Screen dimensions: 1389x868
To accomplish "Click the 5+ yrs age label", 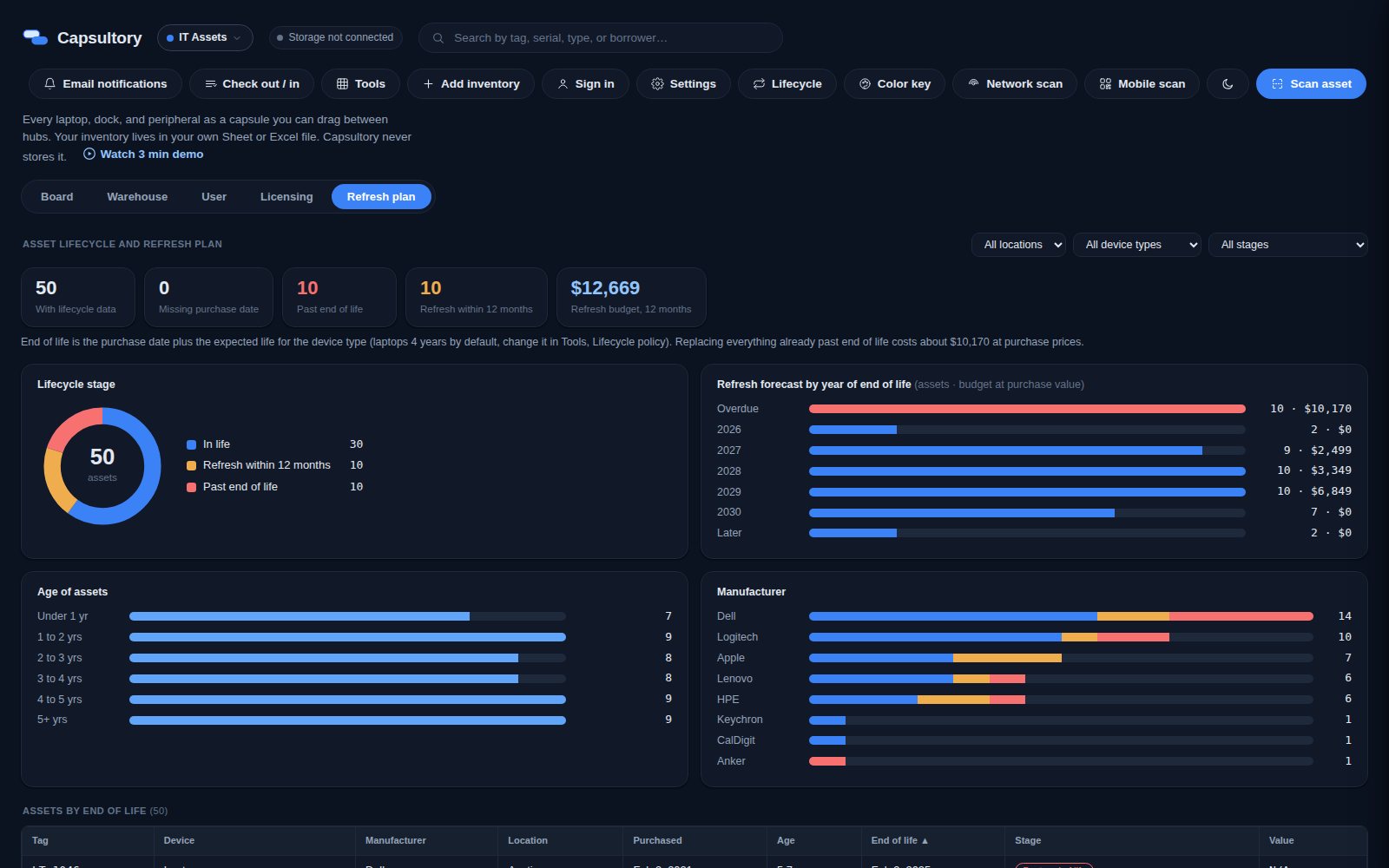I will click(x=52, y=720).
